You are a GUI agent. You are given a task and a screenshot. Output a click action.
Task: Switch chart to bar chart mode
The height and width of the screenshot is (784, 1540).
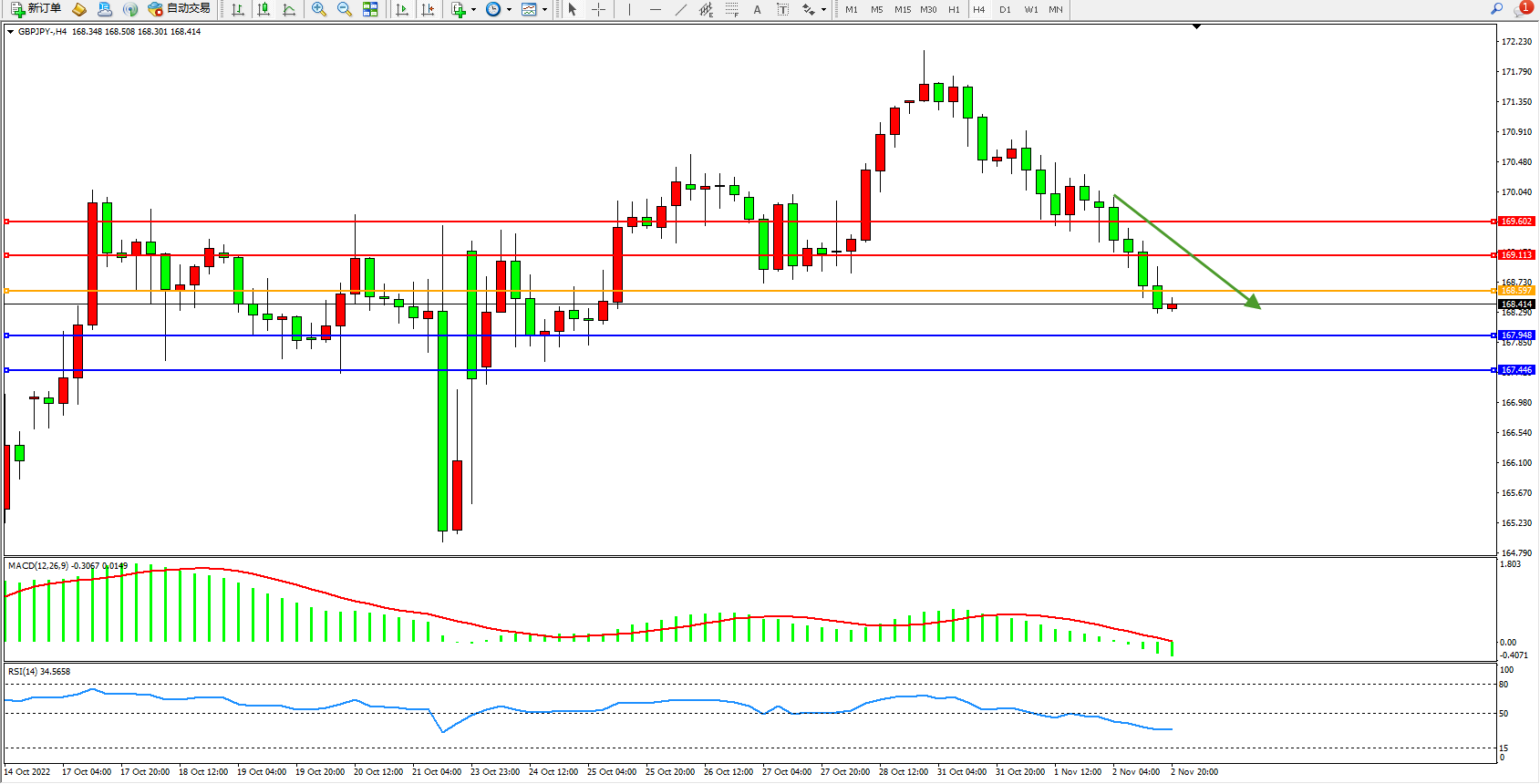(238, 9)
